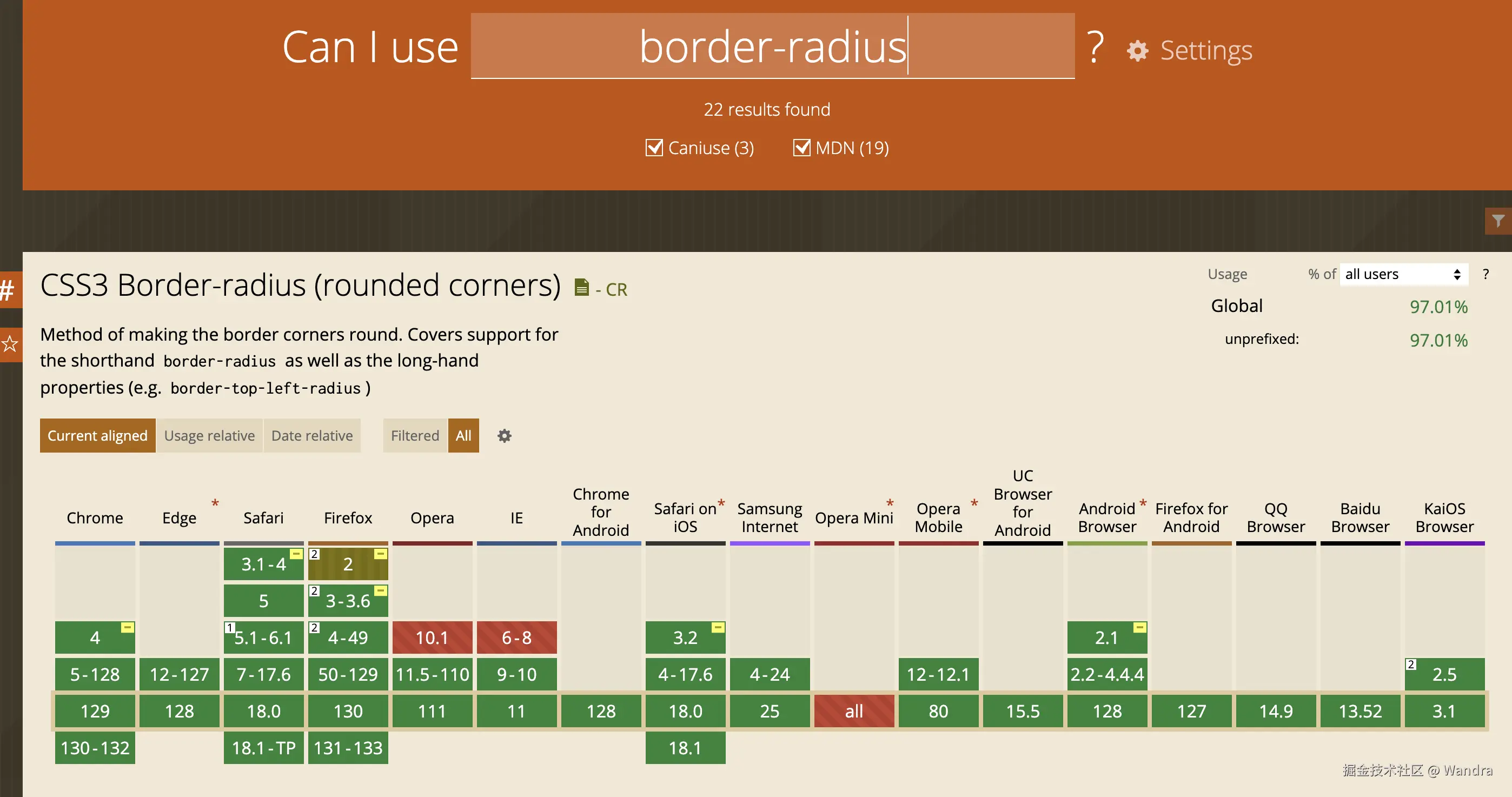Image resolution: width=1512 pixels, height=797 pixels.
Task: Click the Safari 18.1-TP cell
Action: tap(263, 748)
